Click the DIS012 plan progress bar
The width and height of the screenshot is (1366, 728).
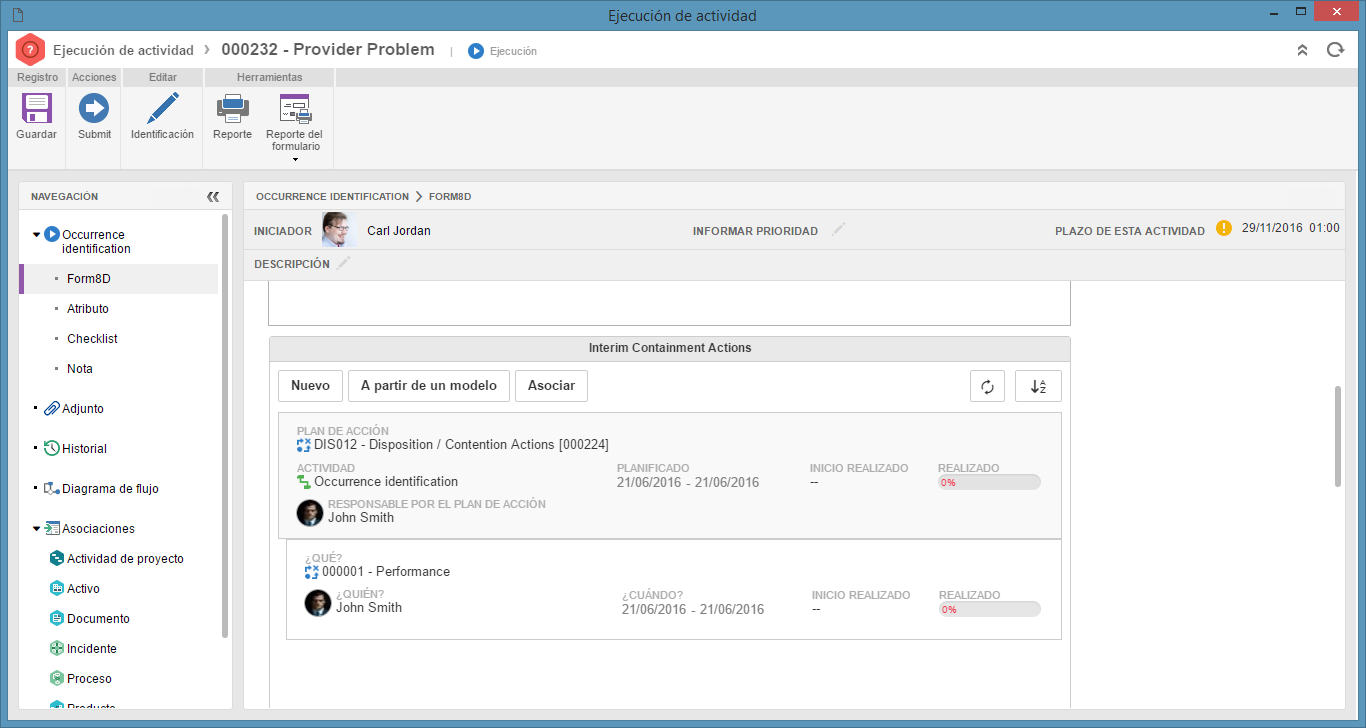[x=989, y=482]
